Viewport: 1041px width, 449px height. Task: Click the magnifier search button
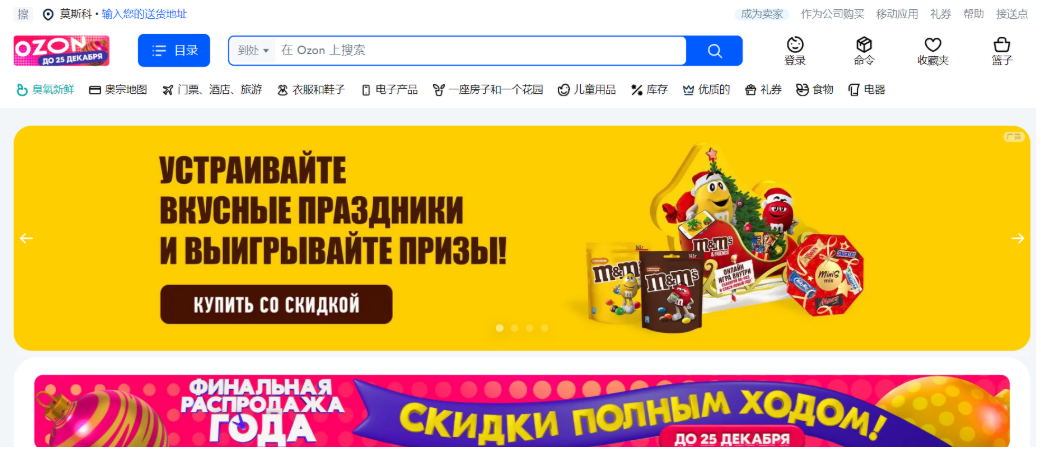(714, 51)
